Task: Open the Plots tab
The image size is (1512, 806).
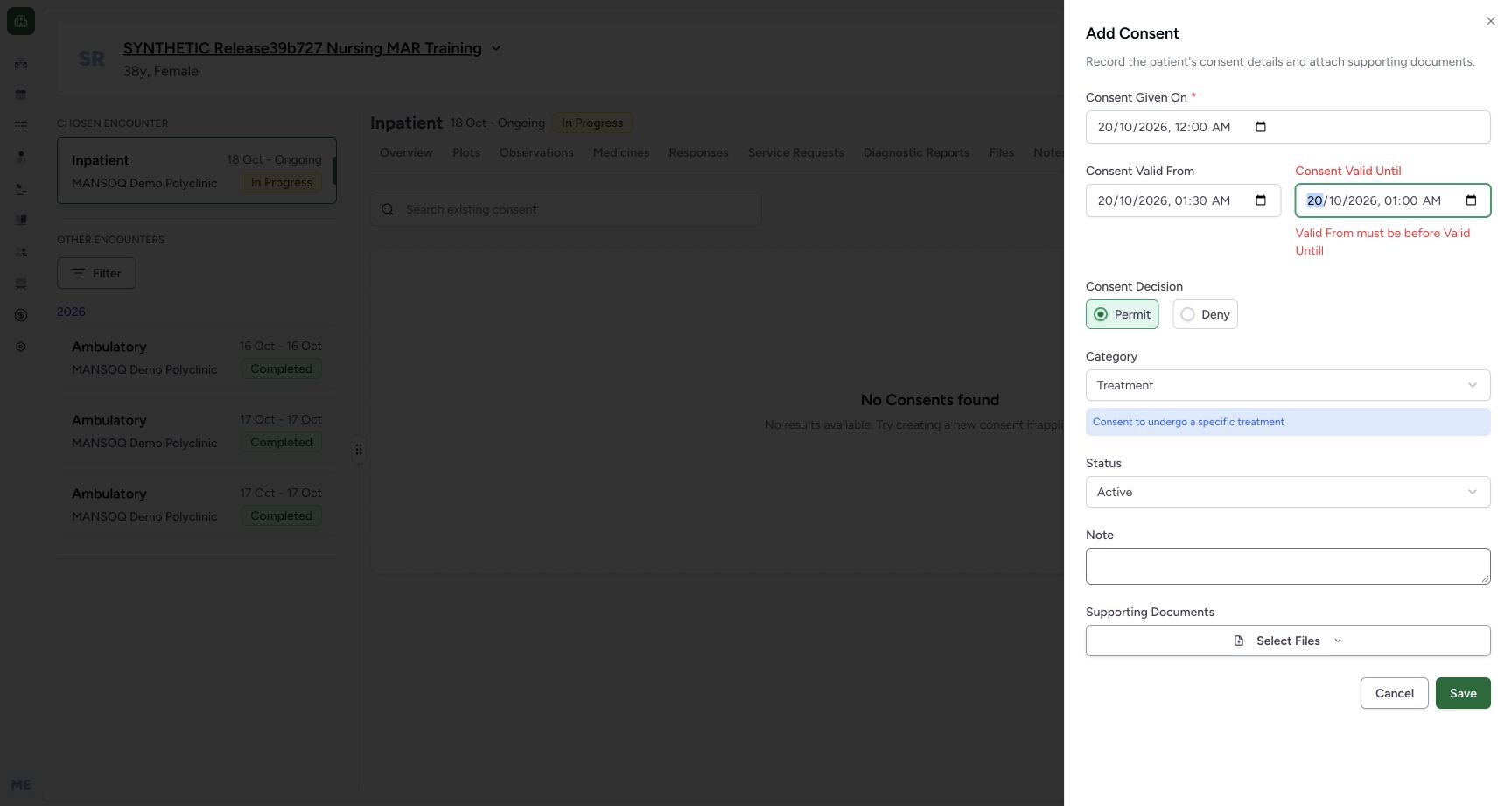Action: pyautogui.click(x=466, y=152)
